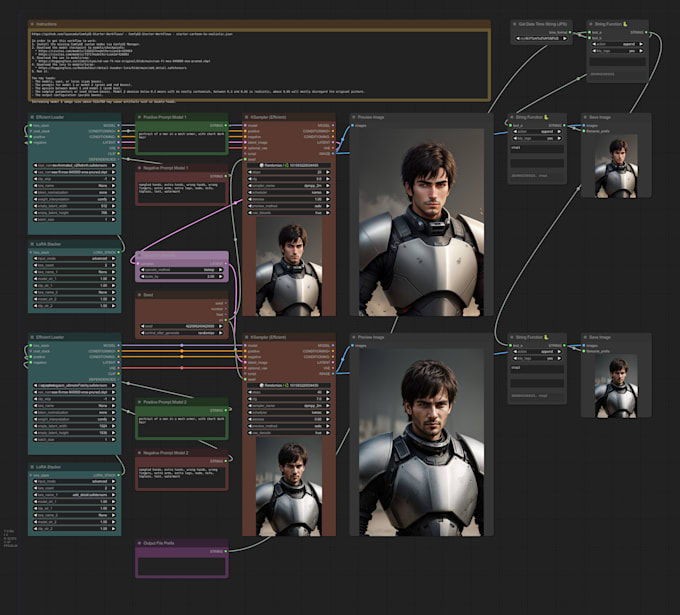The image size is (680, 615).
Task: Collapse the top Save Image node dot
Action: (x=585, y=117)
